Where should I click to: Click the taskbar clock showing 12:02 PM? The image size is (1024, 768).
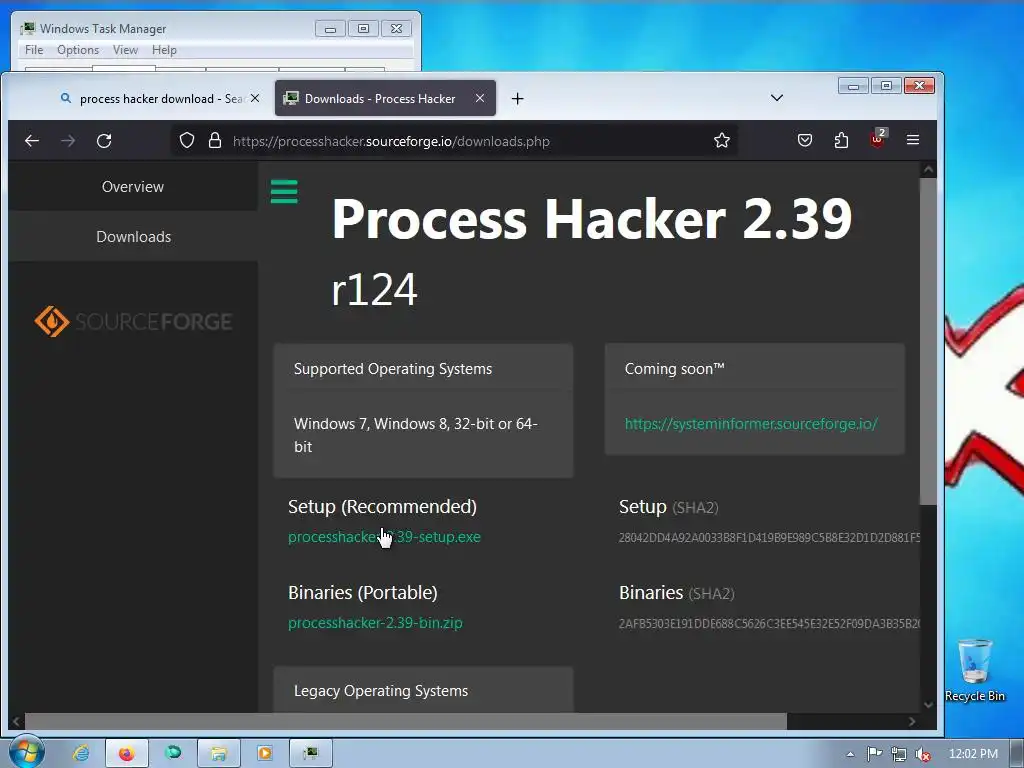point(973,754)
